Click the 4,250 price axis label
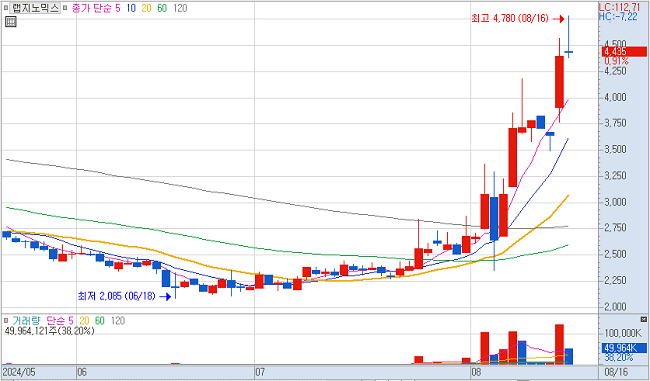 [x=615, y=71]
